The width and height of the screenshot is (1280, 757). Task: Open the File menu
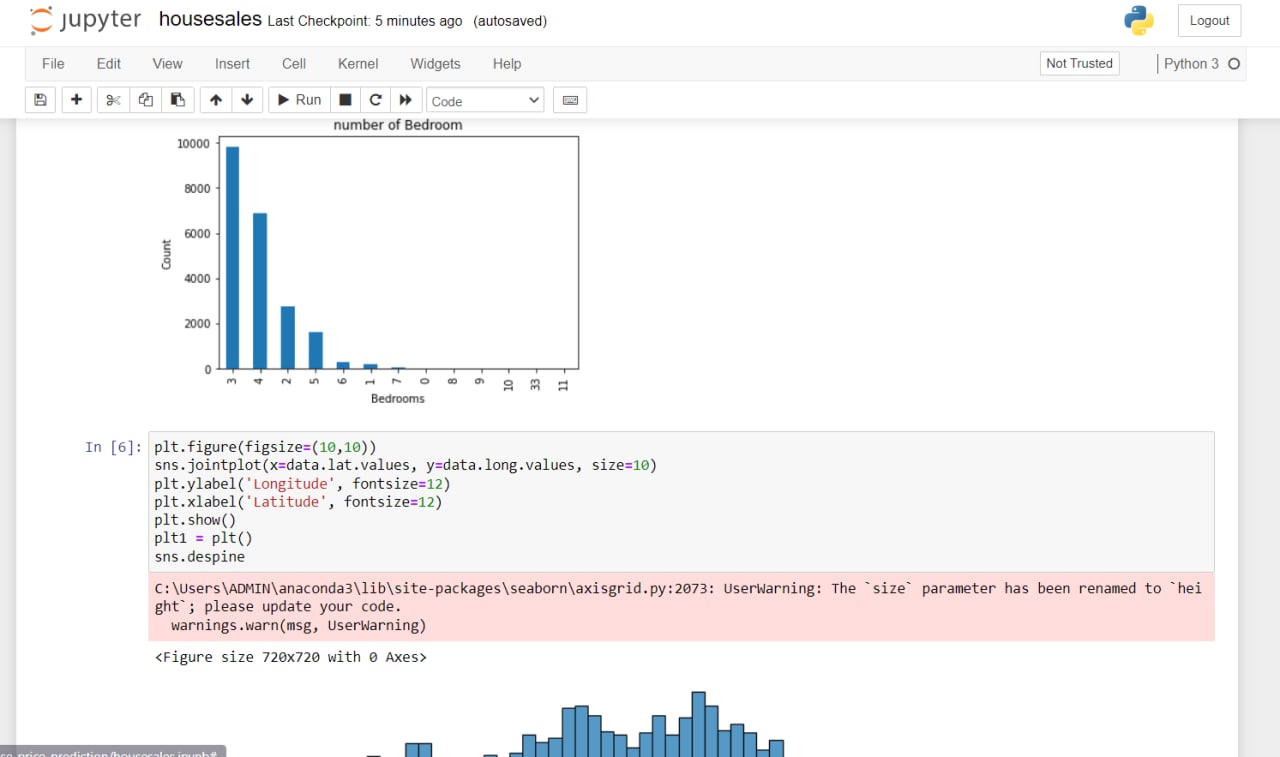53,64
